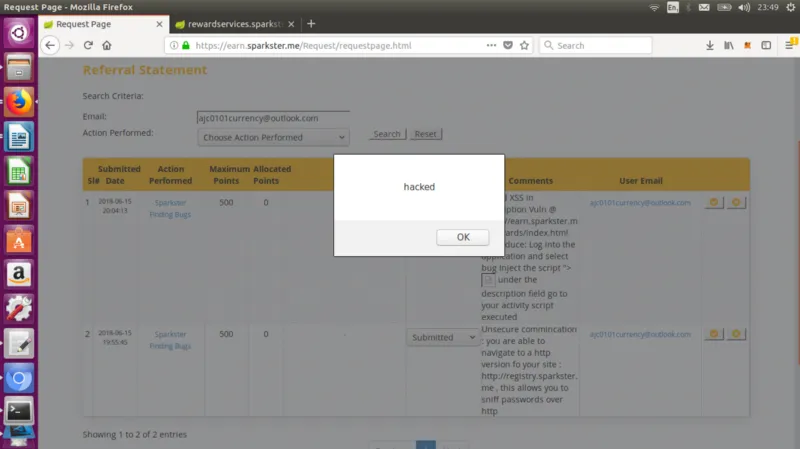Click the Comments column header

(x=530, y=181)
